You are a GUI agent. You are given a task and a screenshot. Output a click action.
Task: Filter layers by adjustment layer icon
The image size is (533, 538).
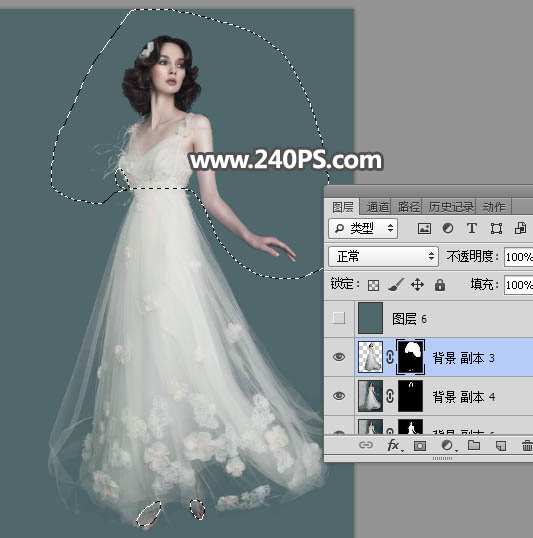point(448,229)
